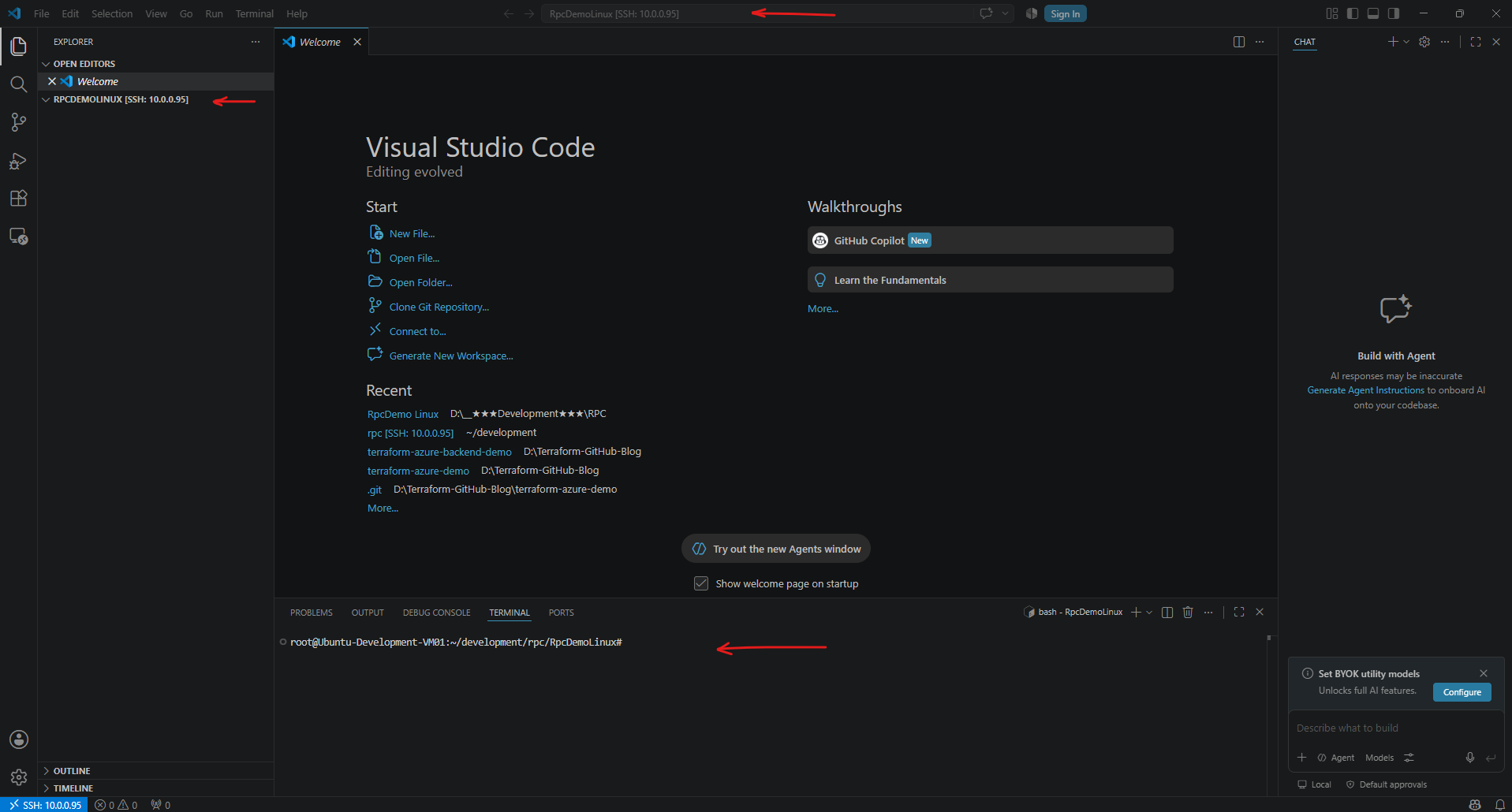Click the SSH: 10.0.0.95 remote status indicator
This screenshot has width=1512, height=812.
point(45,805)
